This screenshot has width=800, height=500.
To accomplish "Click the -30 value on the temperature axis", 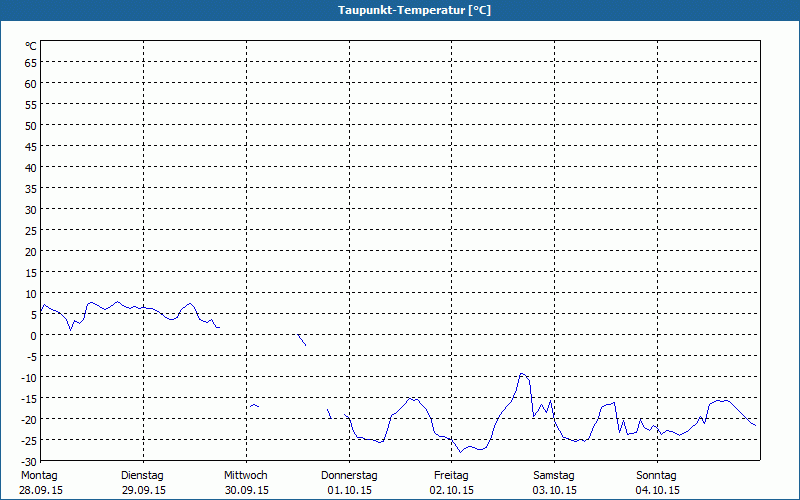I will click(x=28, y=461).
